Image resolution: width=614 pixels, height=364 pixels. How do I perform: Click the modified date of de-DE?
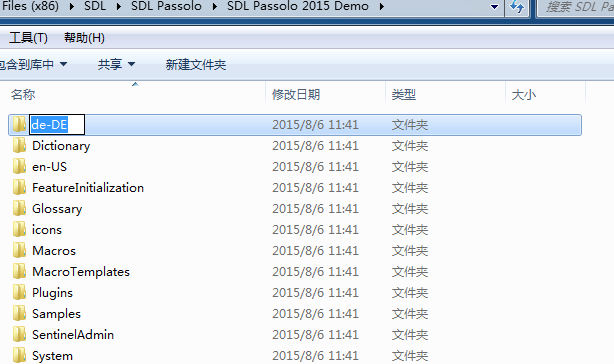(x=315, y=124)
